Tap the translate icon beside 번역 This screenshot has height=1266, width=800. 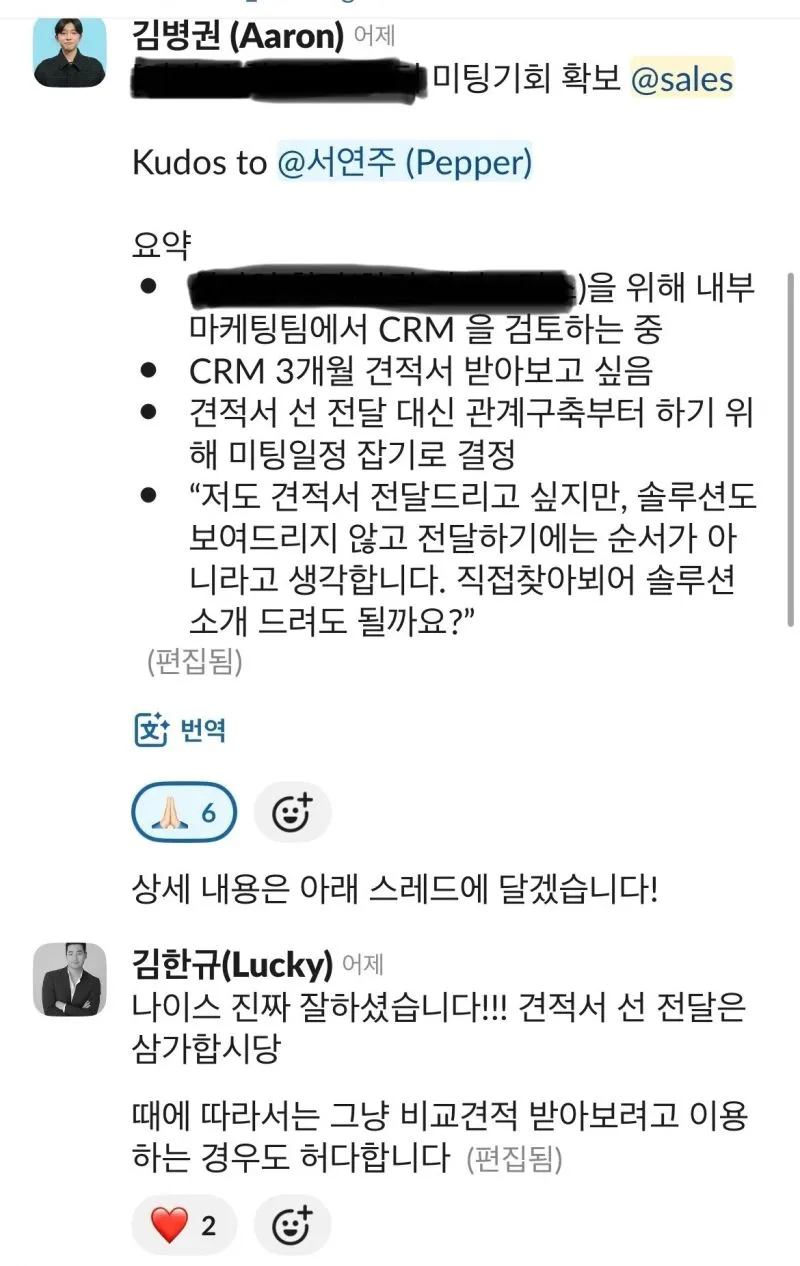(x=152, y=730)
